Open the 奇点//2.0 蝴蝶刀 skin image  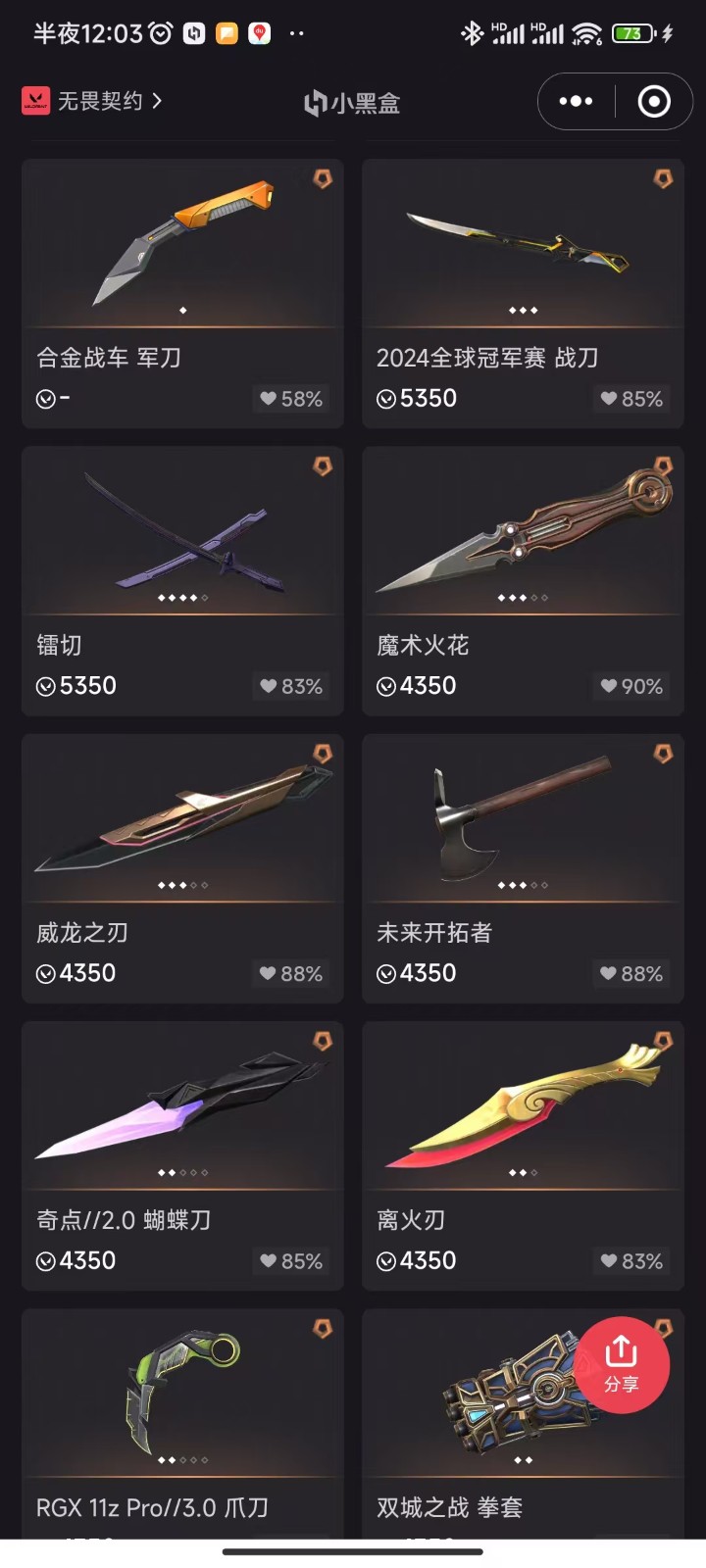pyautogui.click(x=182, y=1105)
